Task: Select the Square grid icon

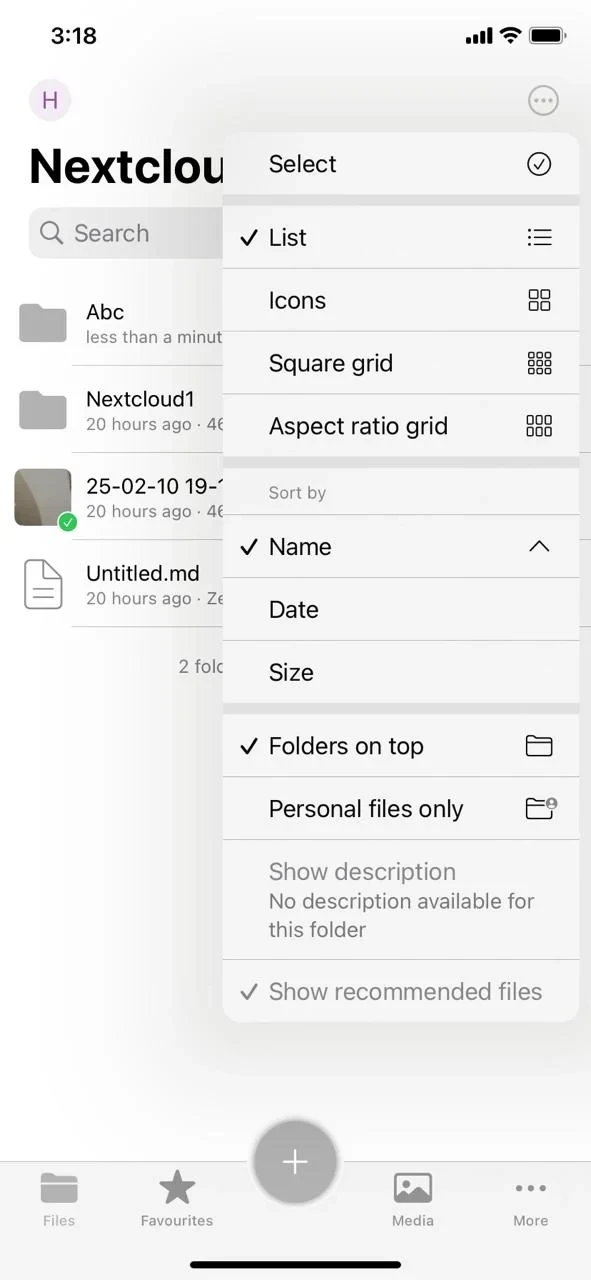Action: click(539, 363)
